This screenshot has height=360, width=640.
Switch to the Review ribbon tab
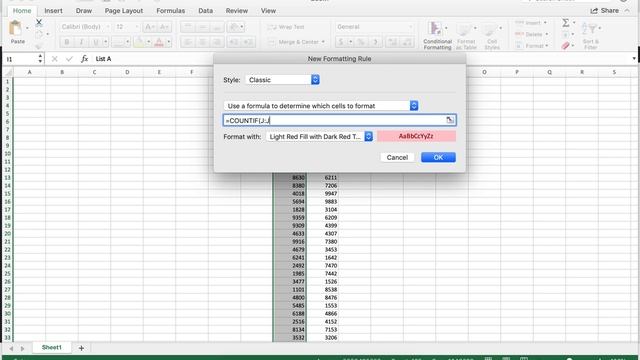tap(237, 11)
